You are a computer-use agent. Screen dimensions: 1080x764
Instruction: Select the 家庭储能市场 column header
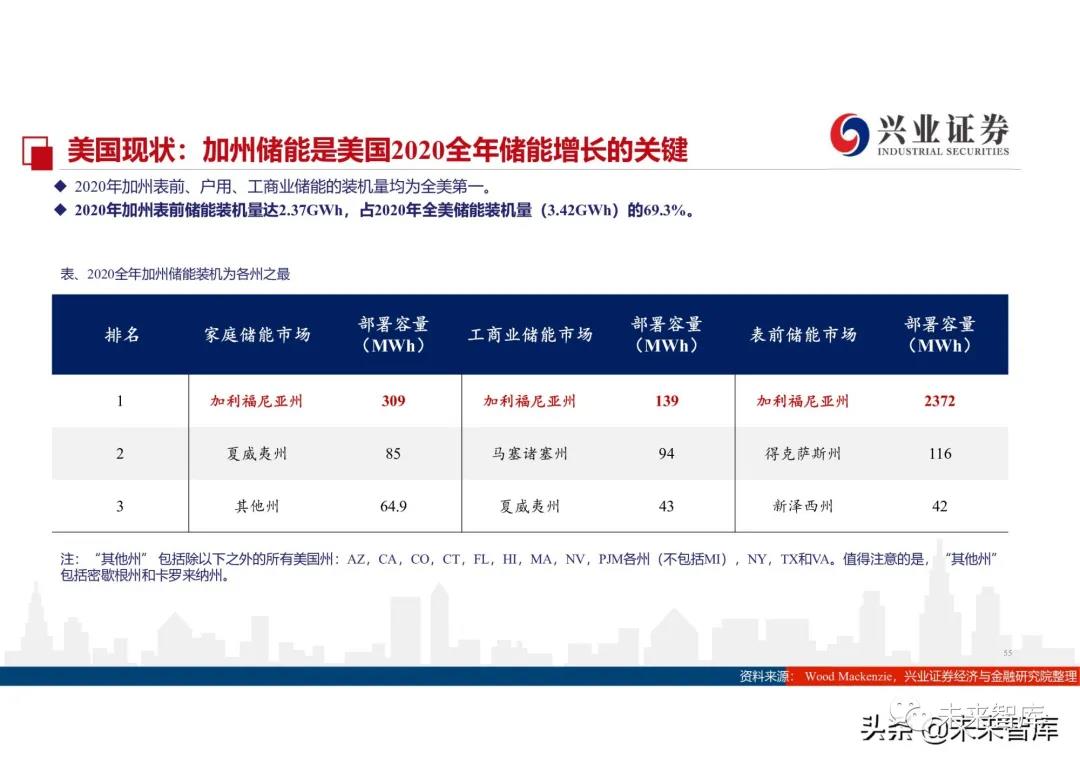click(x=257, y=335)
